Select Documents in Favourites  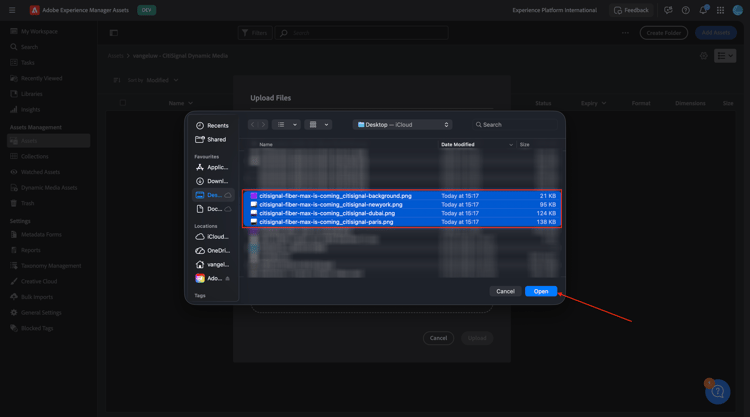coord(213,209)
